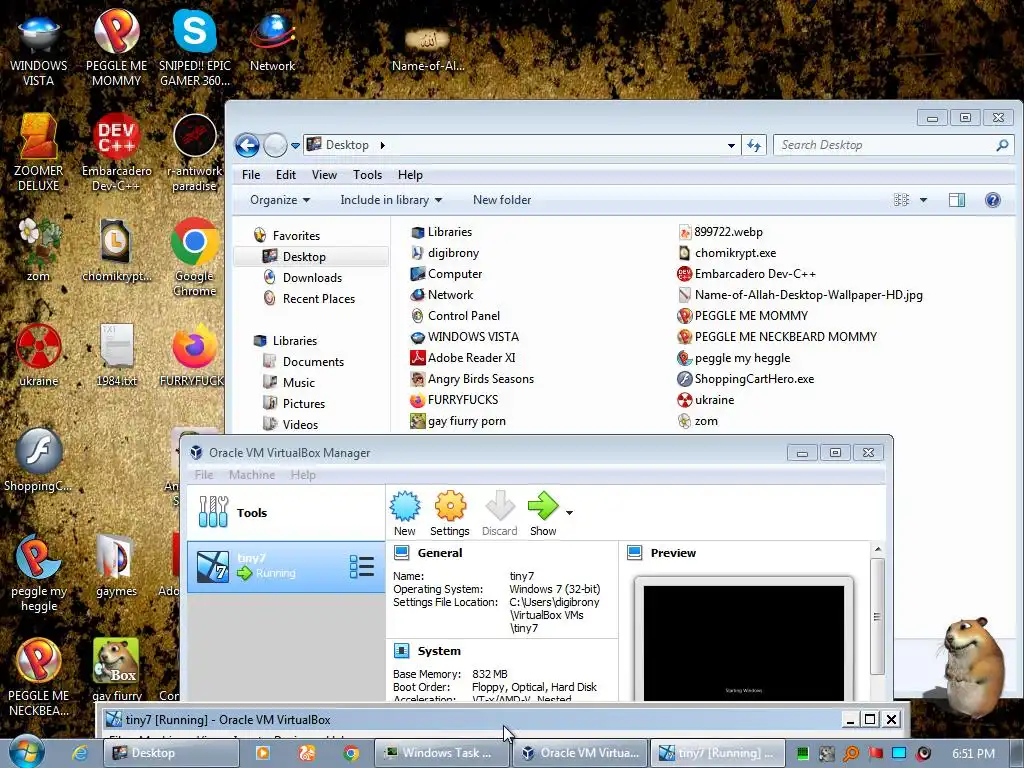The height and width of the screenshot is (768, 1024).
Task: Expand the Desktop breadcrumb arrow in address bar
Action: 383,145
